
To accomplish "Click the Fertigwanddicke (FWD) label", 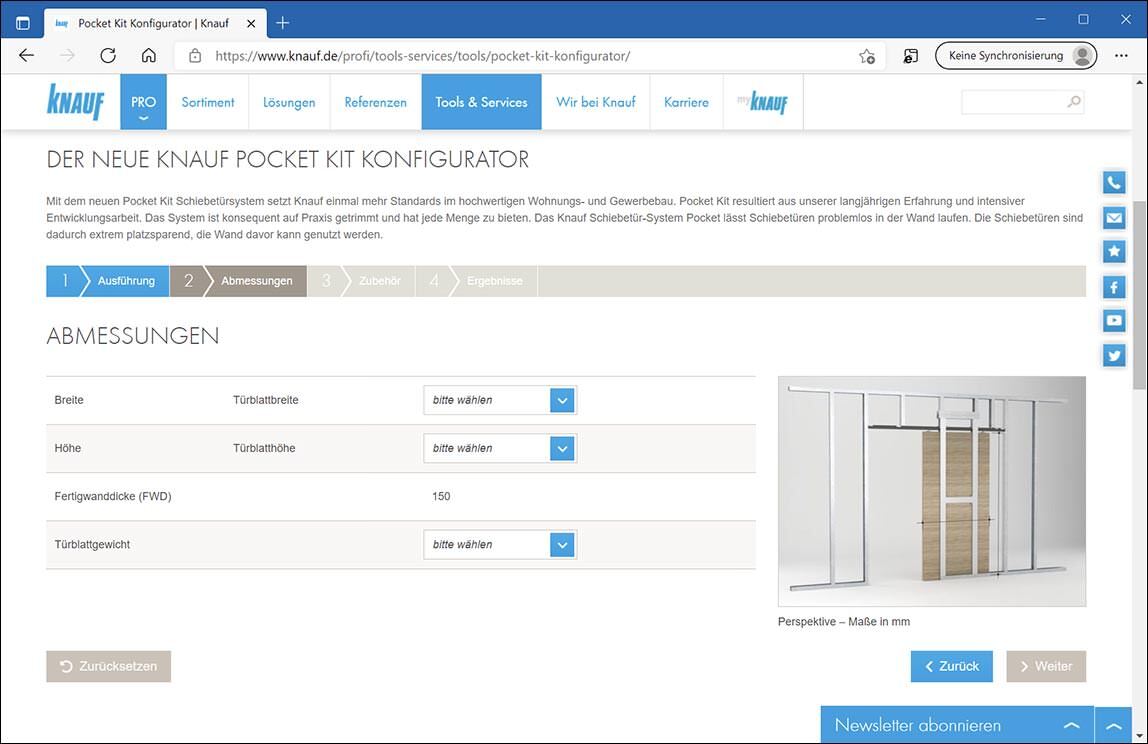I will coord(113,496).
